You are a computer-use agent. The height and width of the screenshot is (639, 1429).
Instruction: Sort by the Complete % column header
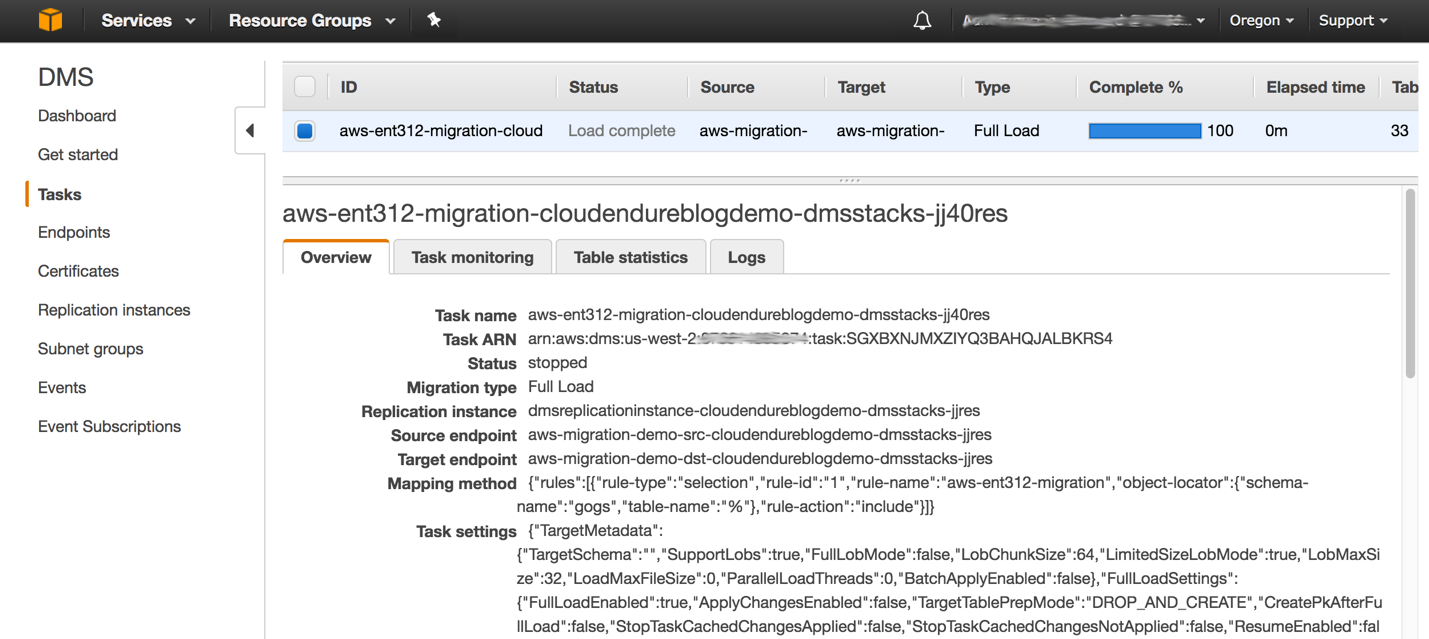tap(1135, 87)
